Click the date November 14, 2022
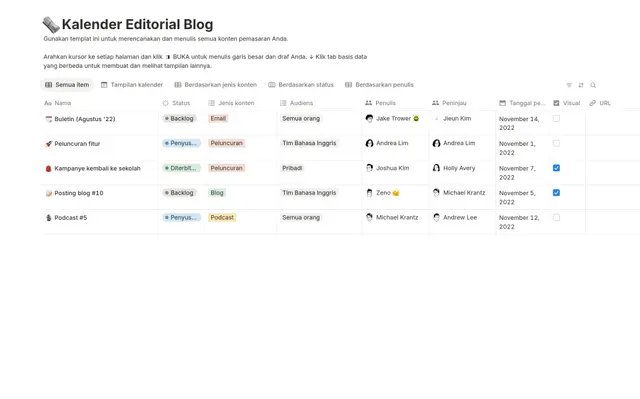The image size is (640, 399). (x=519, y=123)
